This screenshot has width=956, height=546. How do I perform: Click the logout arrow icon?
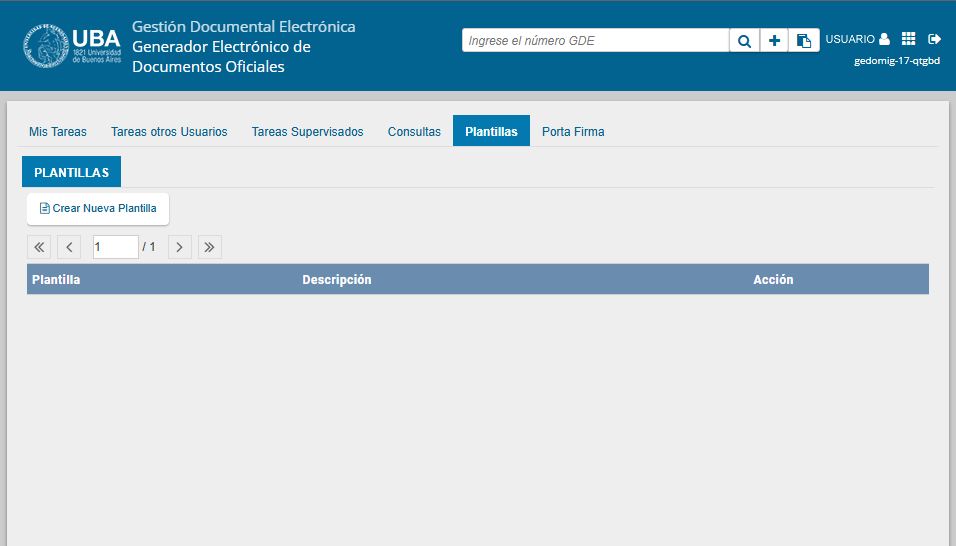click(935, 39)
